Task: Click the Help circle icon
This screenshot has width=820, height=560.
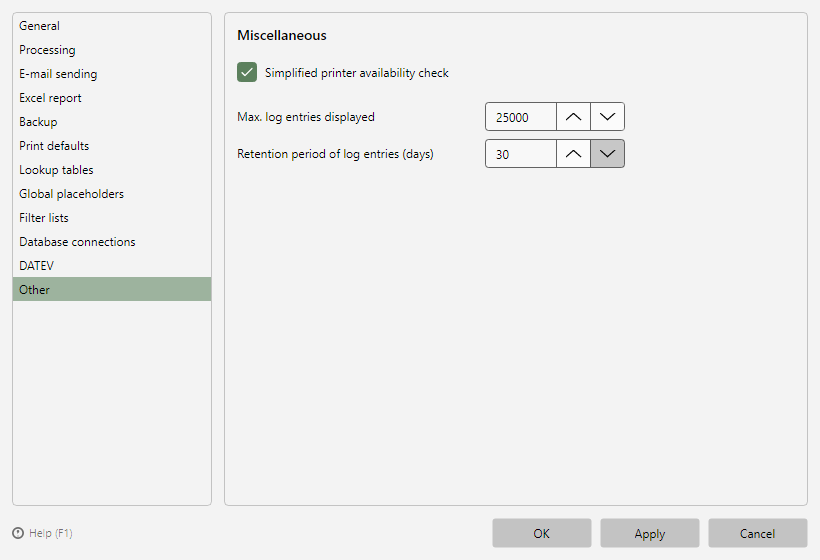Action: tap(18, 533)
